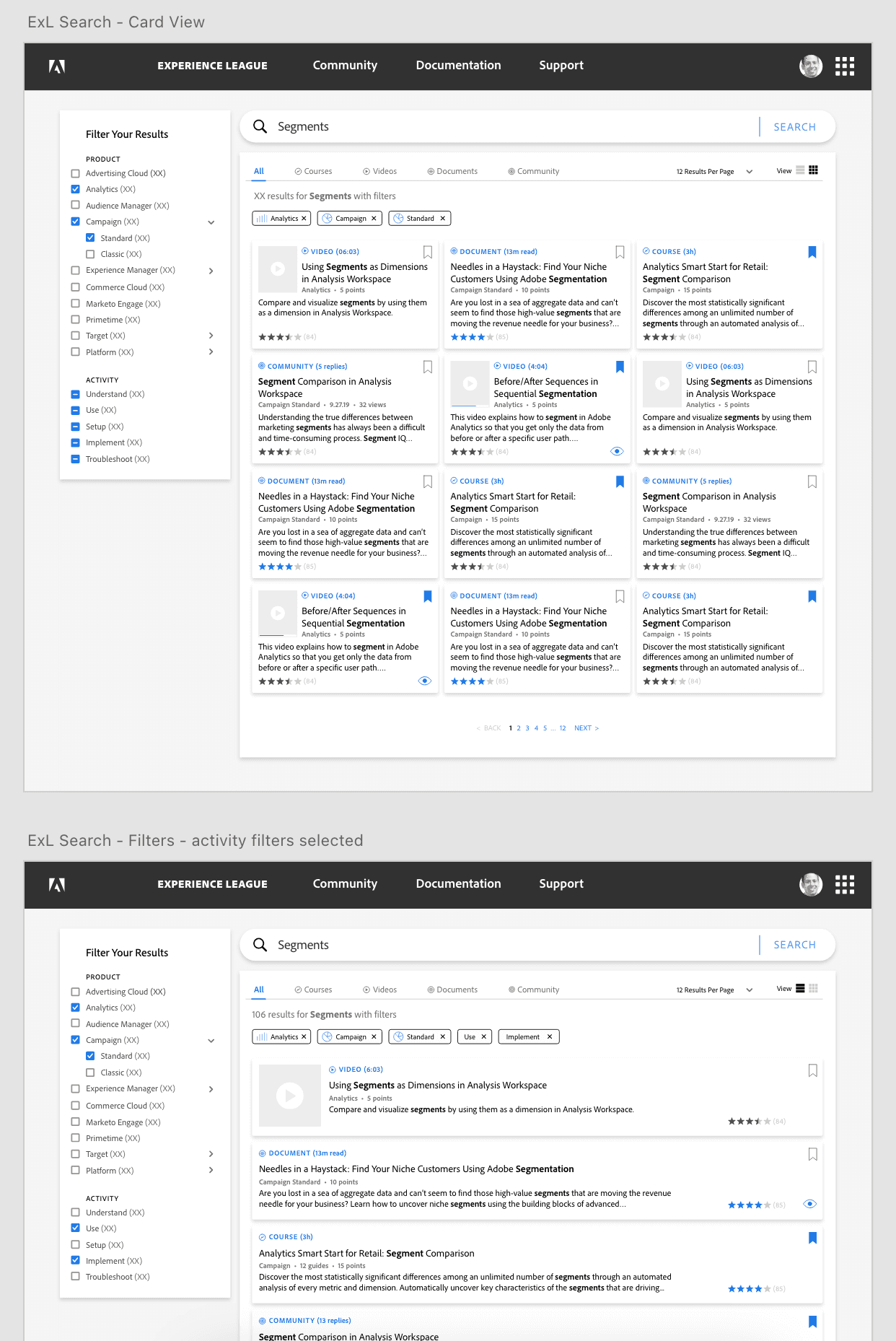
Task: Switch to list view icon in Card View
Action: 800,170
